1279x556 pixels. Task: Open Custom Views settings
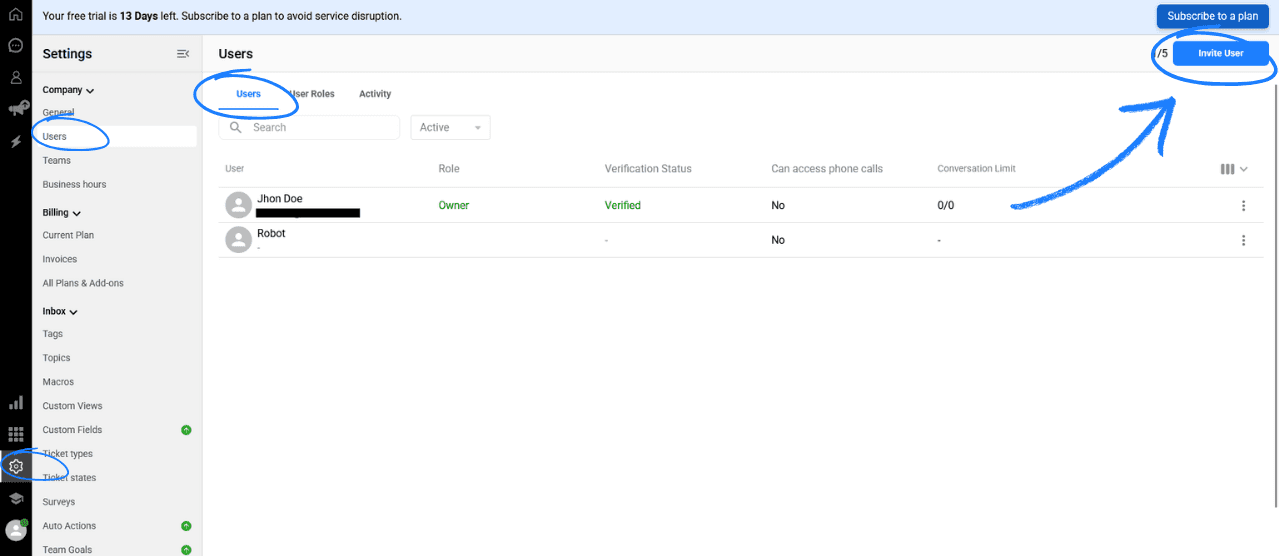pyautogui.click(x=73, y=406)
